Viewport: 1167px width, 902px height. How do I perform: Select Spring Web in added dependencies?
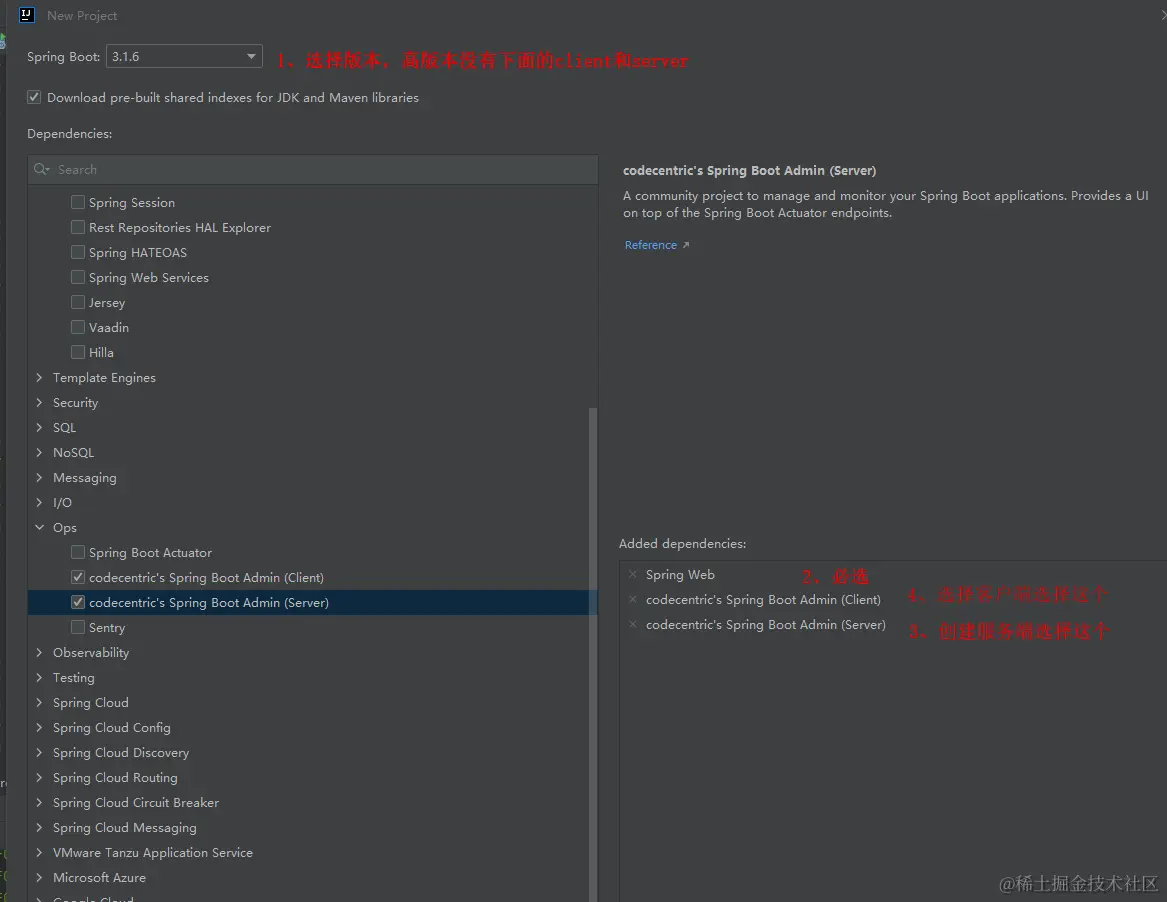680,575
